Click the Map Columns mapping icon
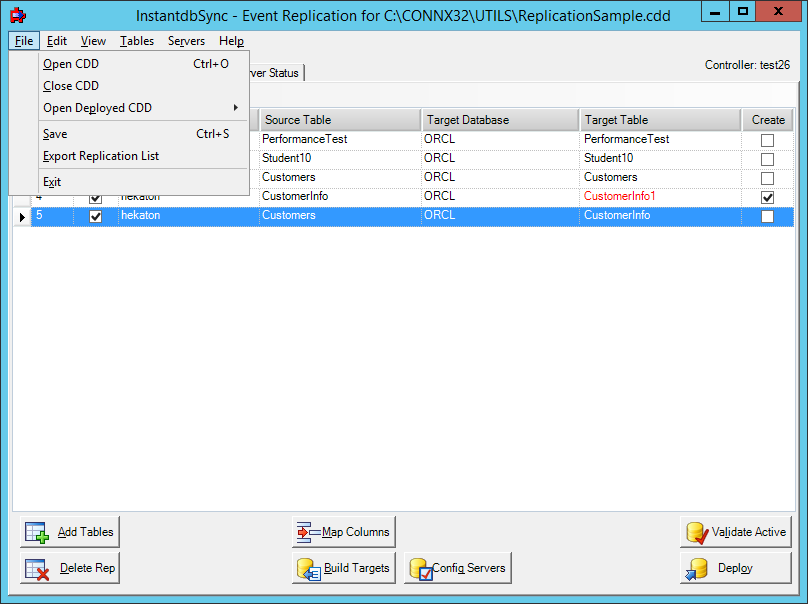The width and height of the screenshot is (808, 604). point(305,531)
